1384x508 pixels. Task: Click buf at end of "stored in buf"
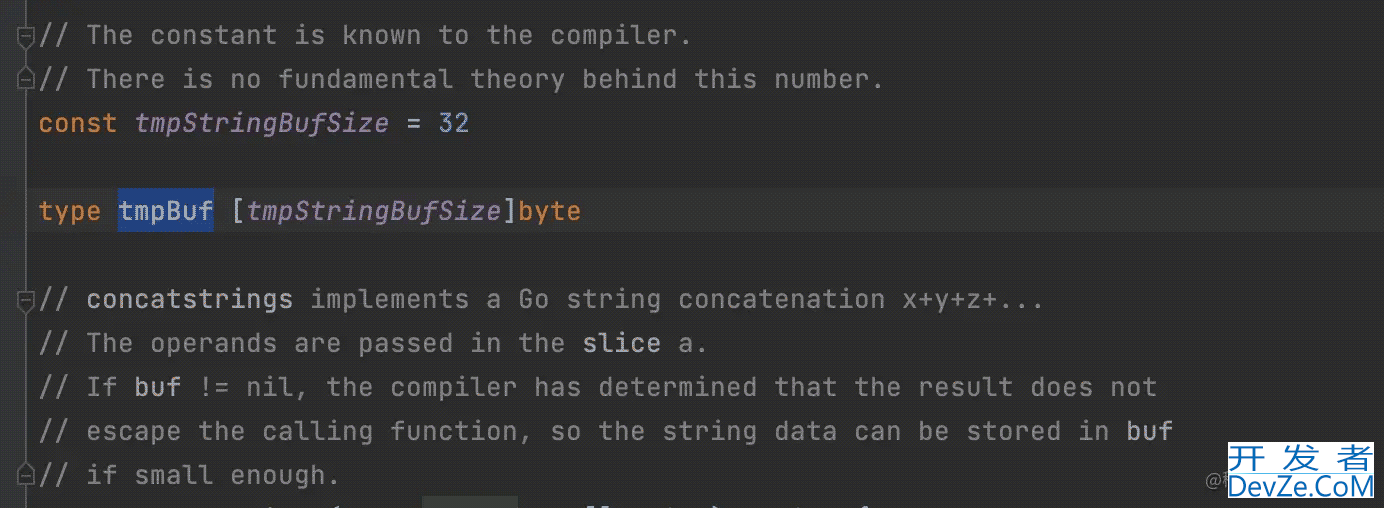pyautogui.click(x=1150, y=431)
